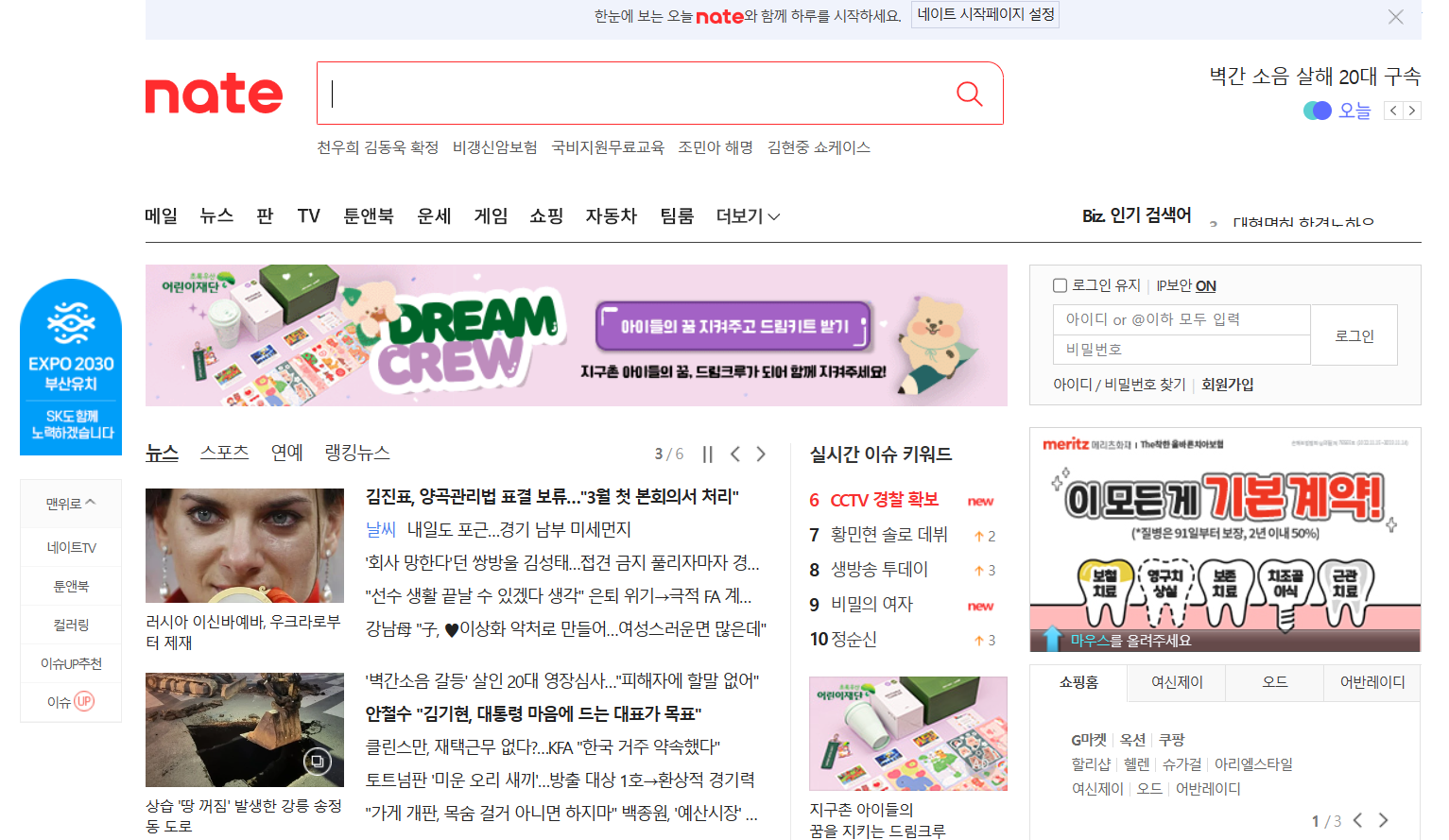Click the search magnifier icon
The image size is (1449, 840).
pyautogui.click(x=969, y=94)
